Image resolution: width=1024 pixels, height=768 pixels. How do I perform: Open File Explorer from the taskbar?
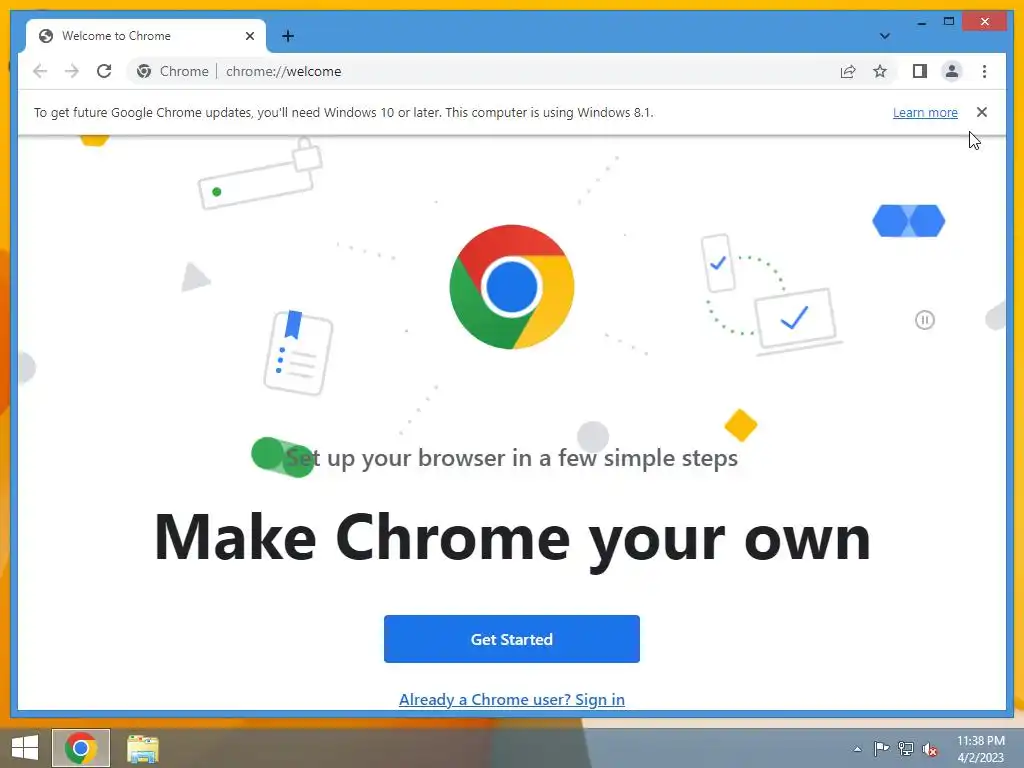pyautogui.click(x=142, y=748)
